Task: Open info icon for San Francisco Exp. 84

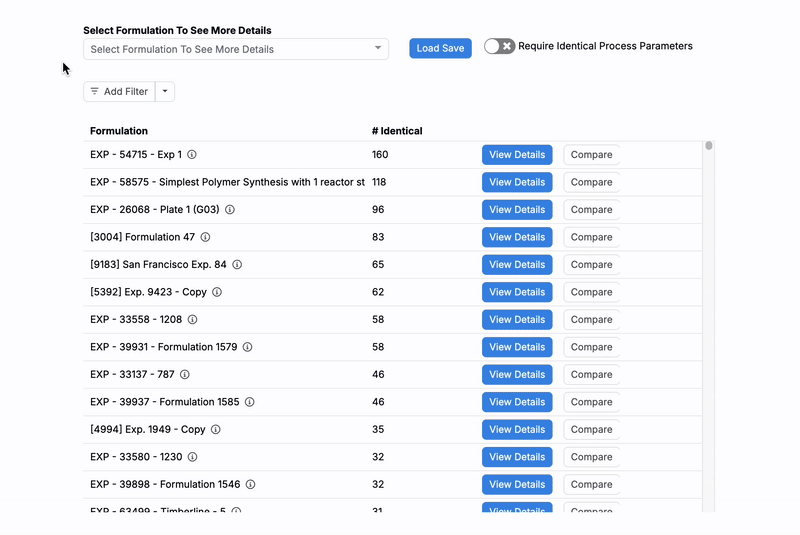Action: coord(237,265)
